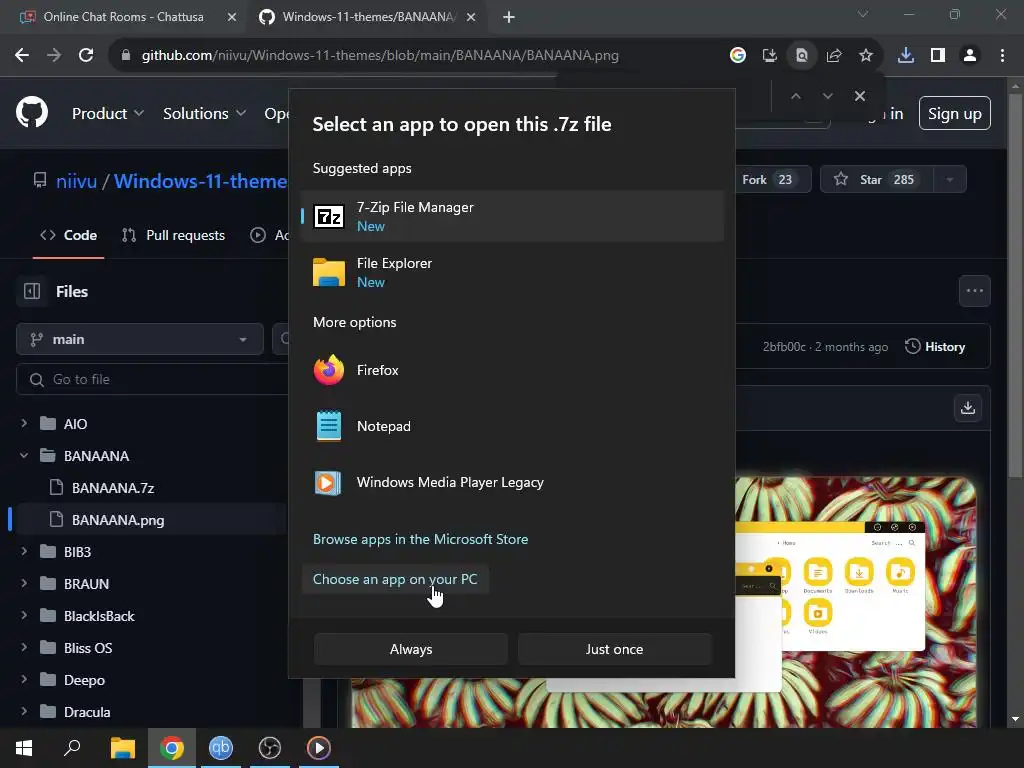Open Chrome profile avatar icon
1024x768 pixels.
pos(970,56)
